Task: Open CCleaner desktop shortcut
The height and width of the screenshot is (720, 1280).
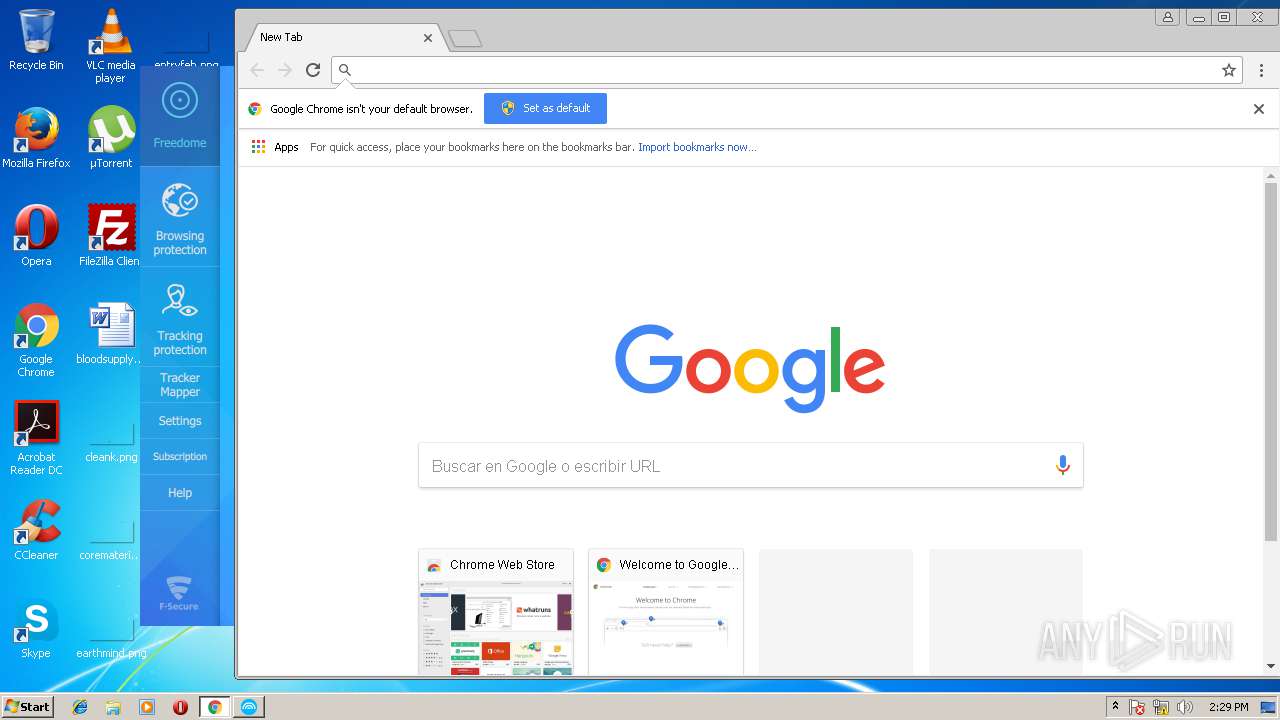Action: click(36, 530)
